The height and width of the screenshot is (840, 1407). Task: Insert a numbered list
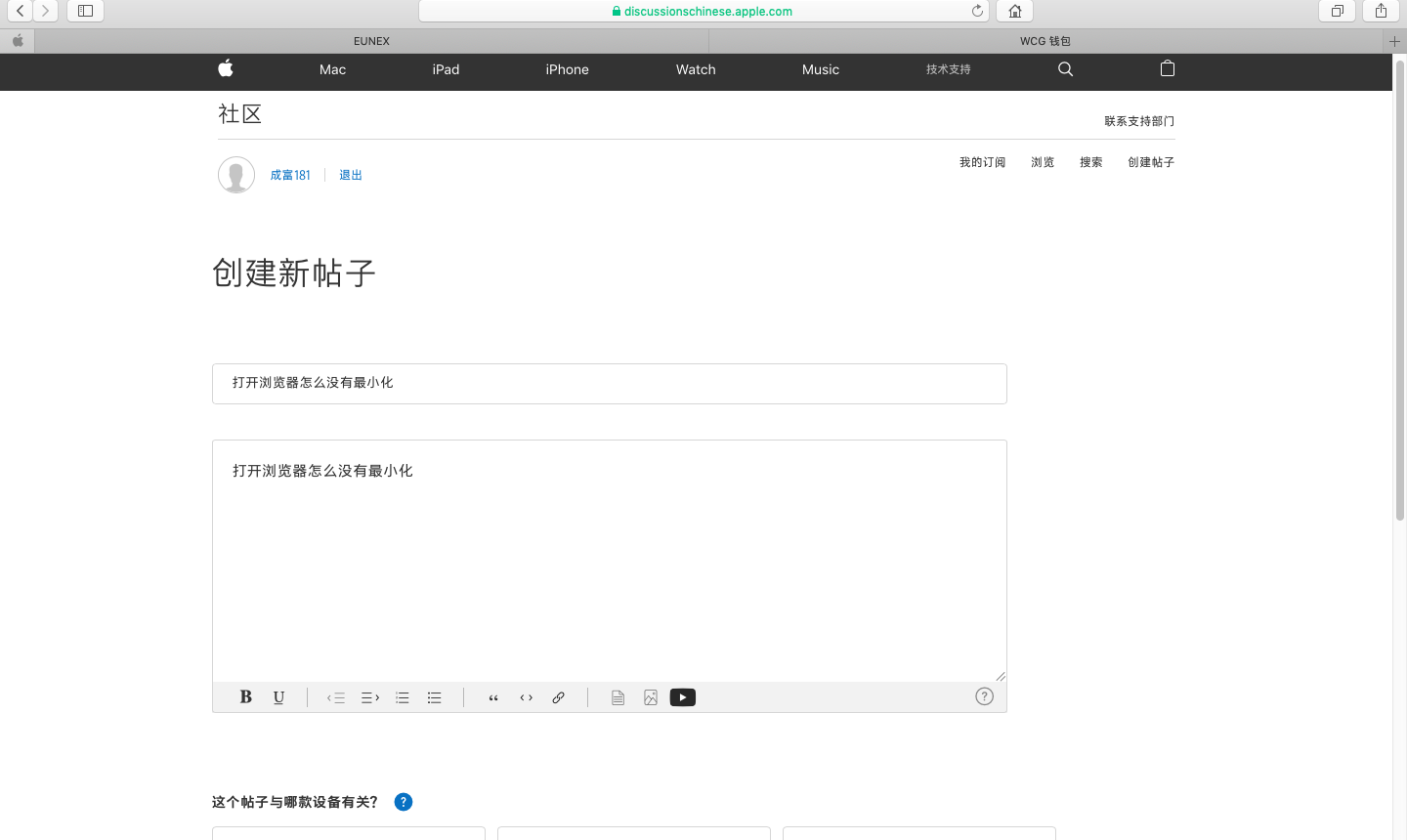[402, 697]
